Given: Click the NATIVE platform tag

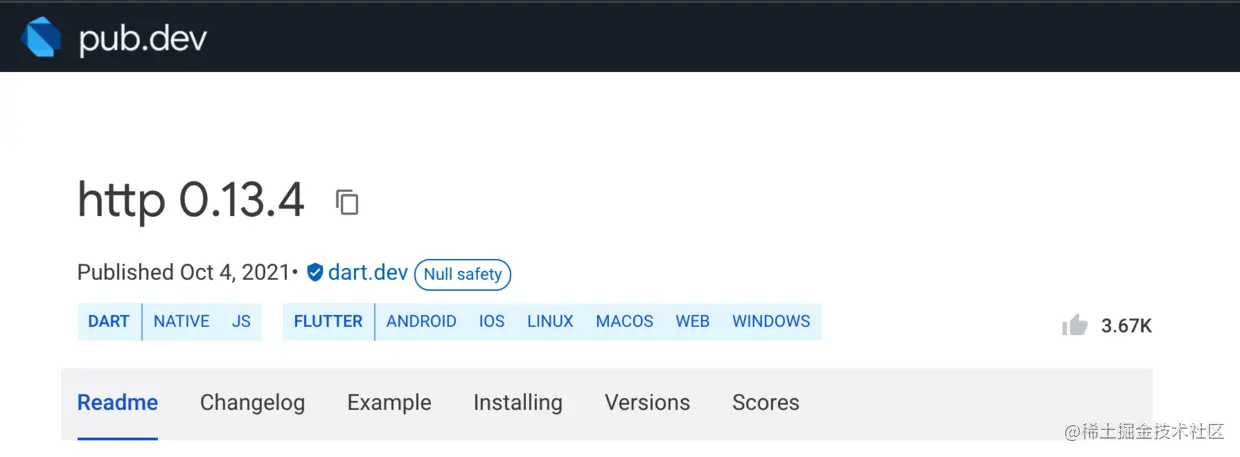Looking at the screenshot, I should (181, 321).
